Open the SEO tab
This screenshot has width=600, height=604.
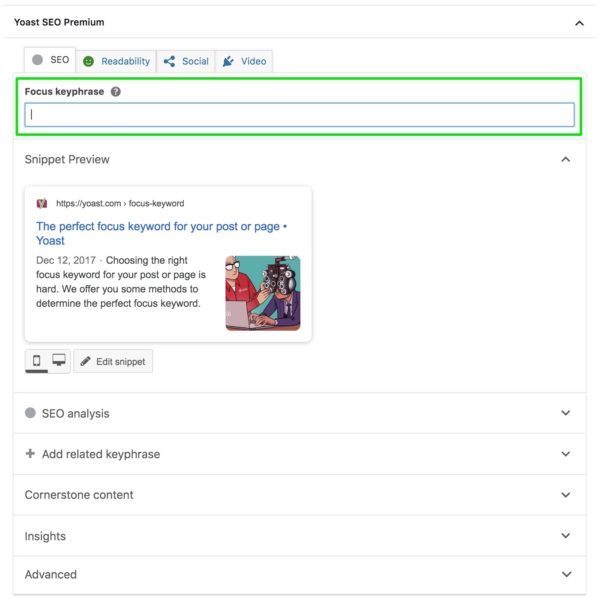[x=51, y=61]
